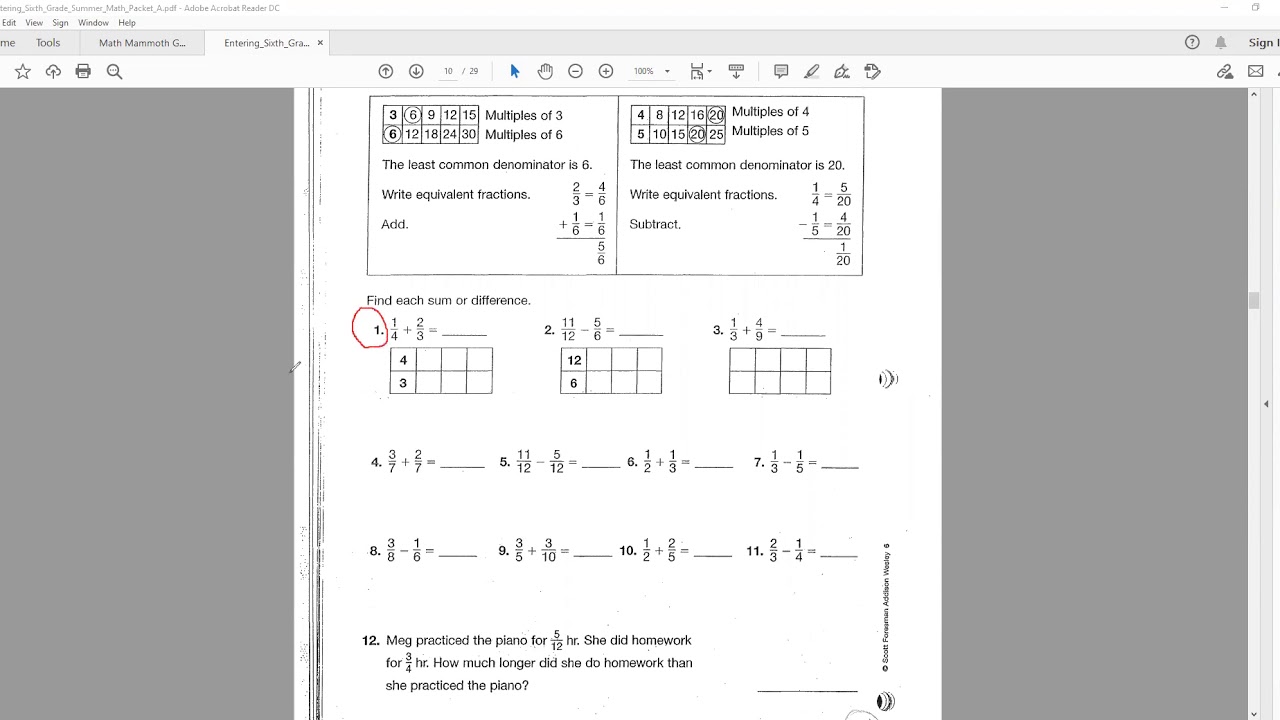Open the find text magnifier icon

[x=114, y=71]
